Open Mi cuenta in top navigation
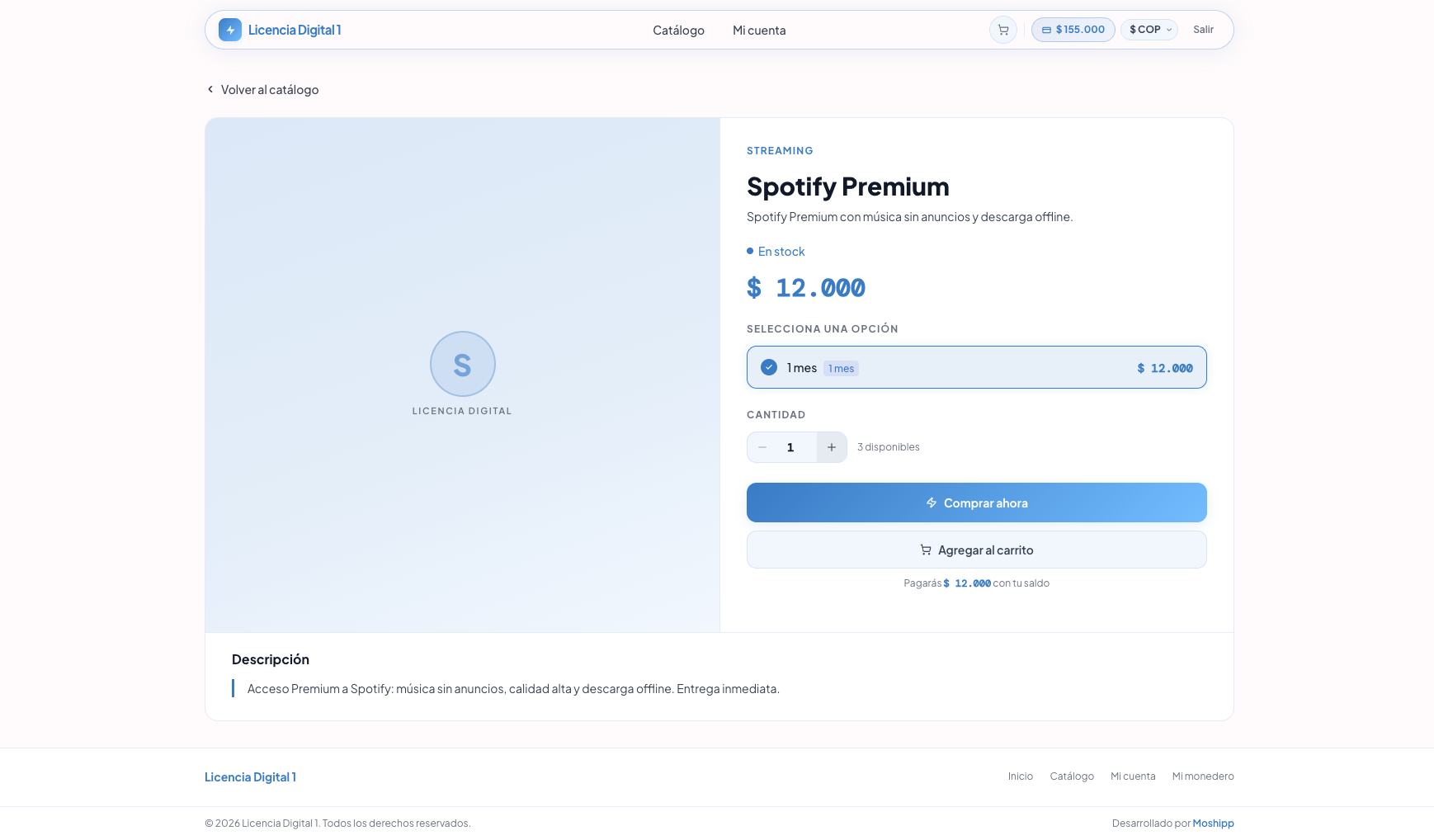The height and width of the screenshot is (840, 1434). coord(759,31)
